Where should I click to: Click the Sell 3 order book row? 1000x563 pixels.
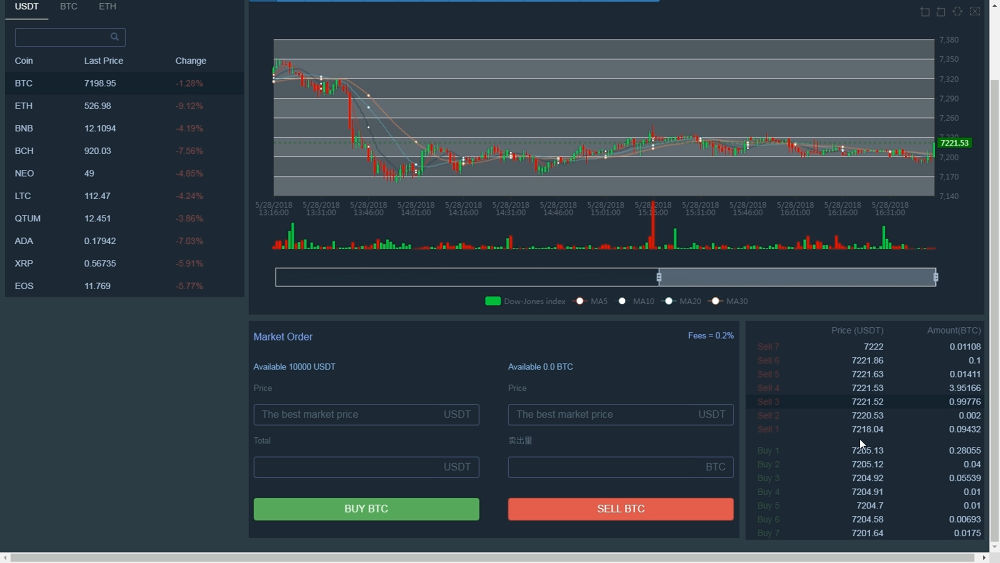[865, 402]
